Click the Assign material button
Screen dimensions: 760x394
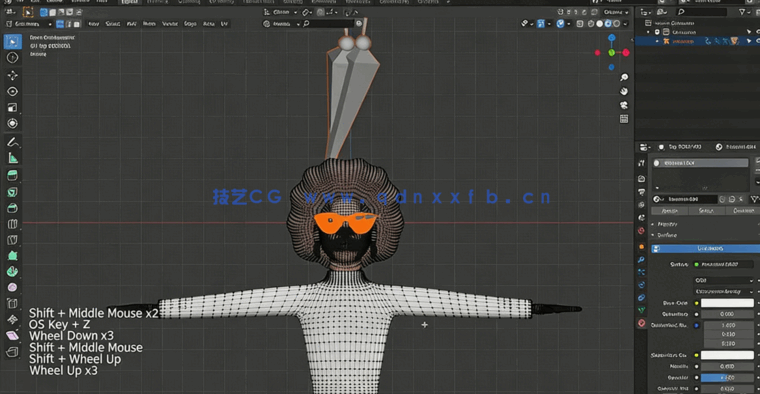pos(669,211)
